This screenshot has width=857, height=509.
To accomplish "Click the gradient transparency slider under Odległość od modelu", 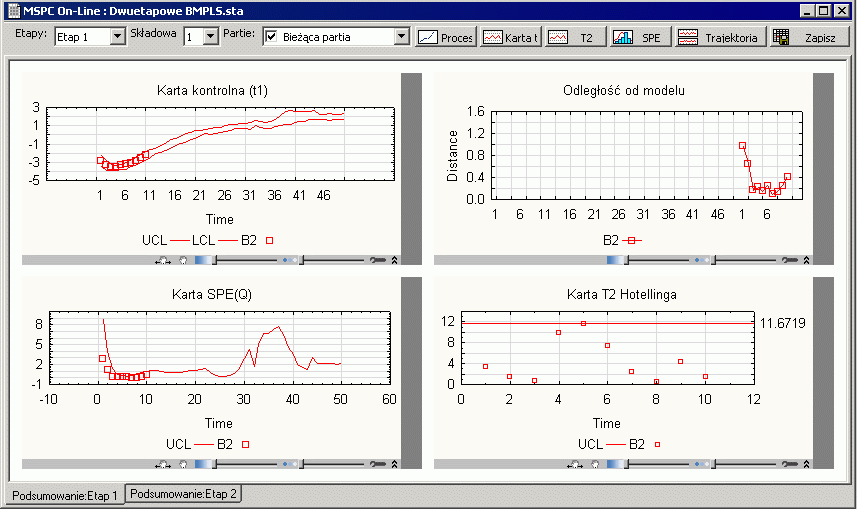I will [x=648, y=260].
